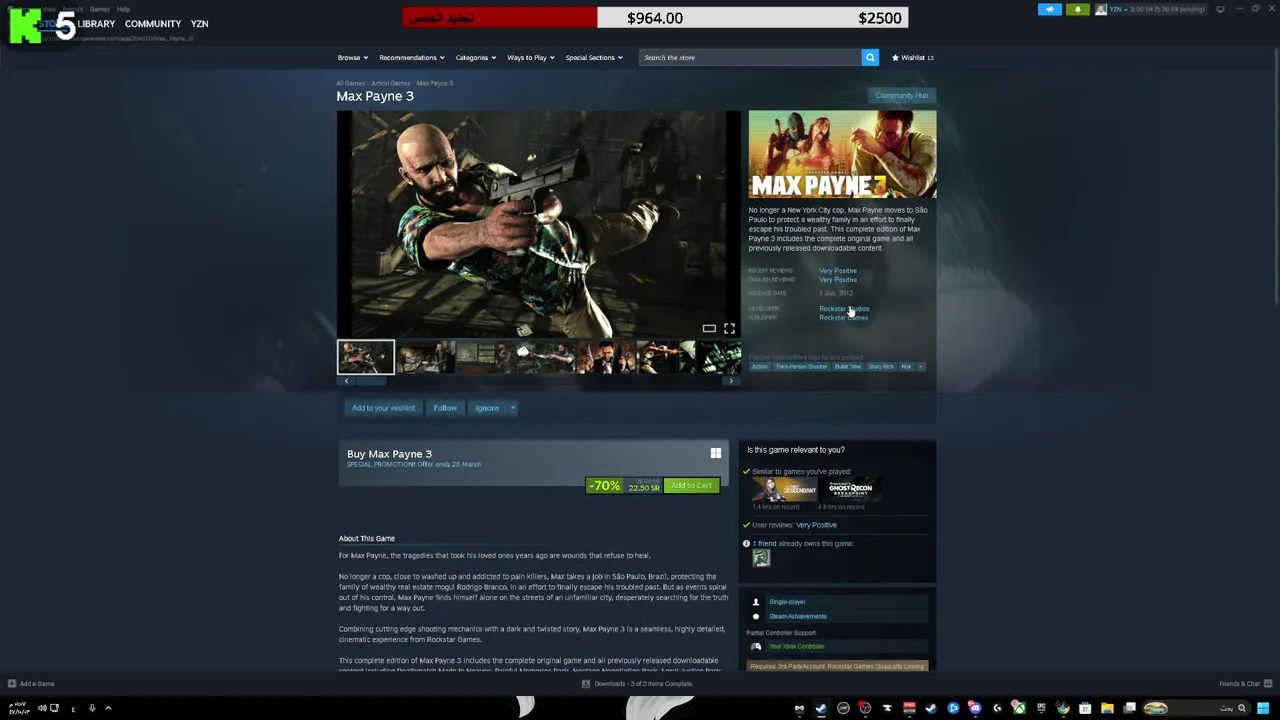Enter fullscreen mode on the screenshot viewer
This screenshot has width=1280, height=720.
click(x=729, y=328)
